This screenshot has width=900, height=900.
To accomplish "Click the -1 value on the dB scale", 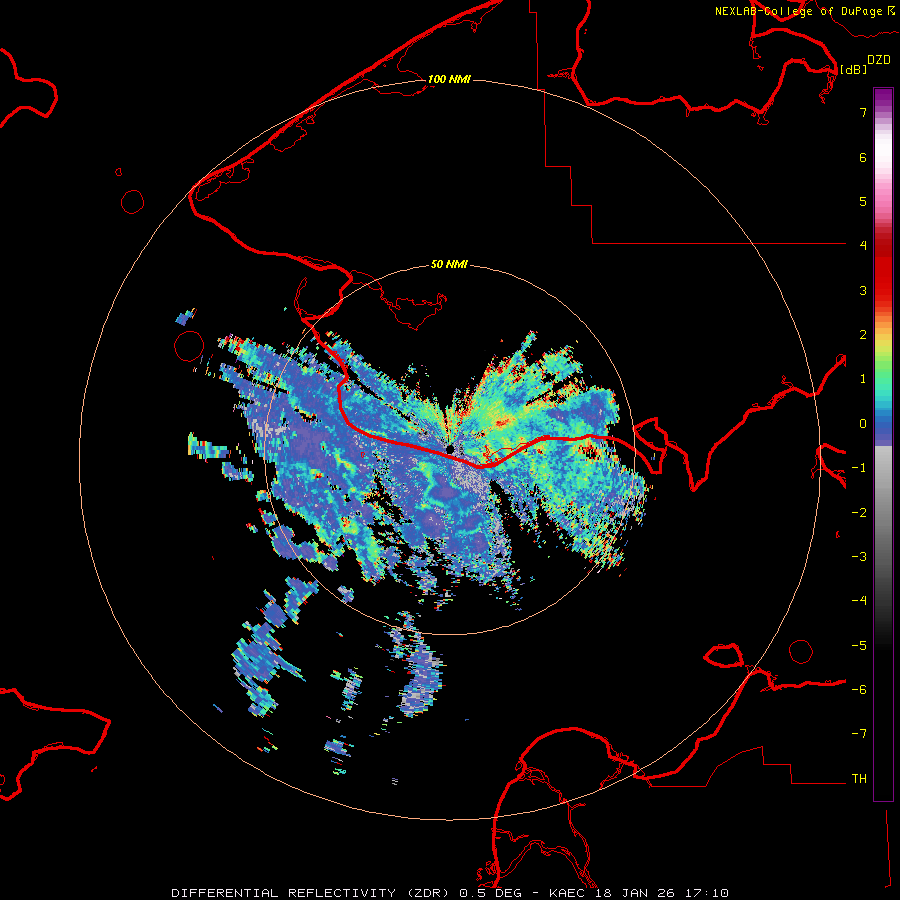I will 859,468.
